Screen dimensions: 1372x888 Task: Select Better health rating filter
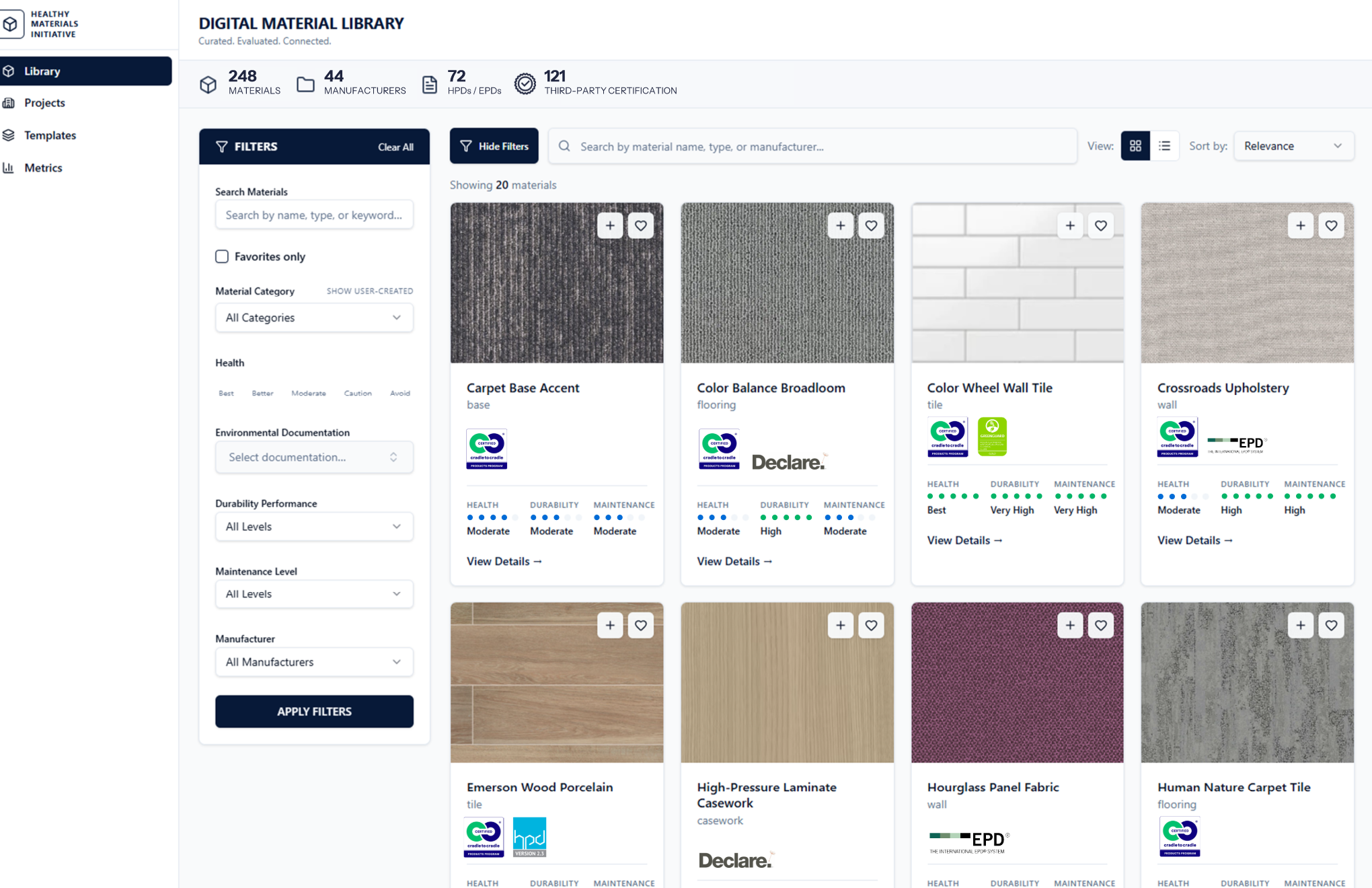(x=262, y=393)
